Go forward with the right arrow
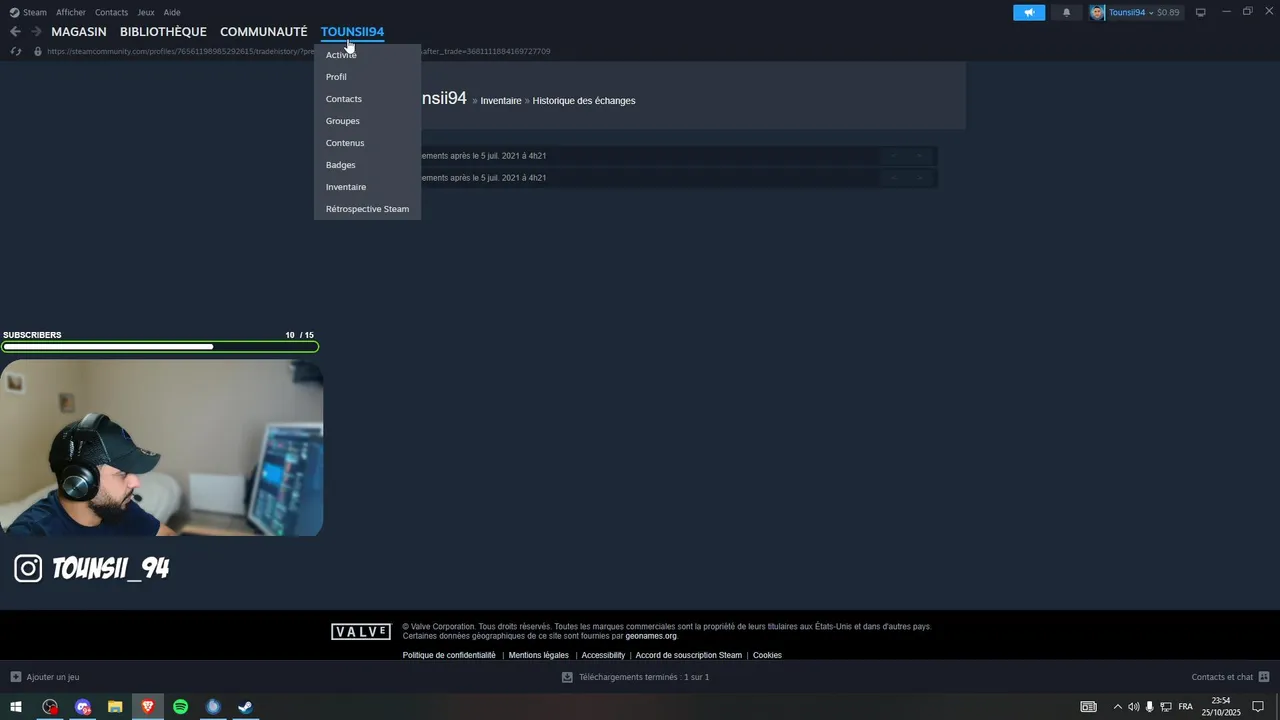Viewport: 1280px width, 720px height. pos(36,32)
